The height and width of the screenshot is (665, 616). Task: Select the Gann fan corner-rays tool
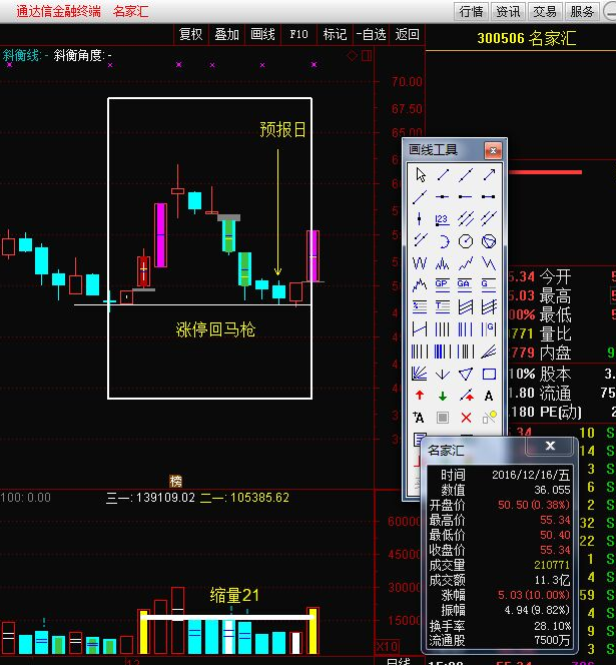(x=420, y=374)
